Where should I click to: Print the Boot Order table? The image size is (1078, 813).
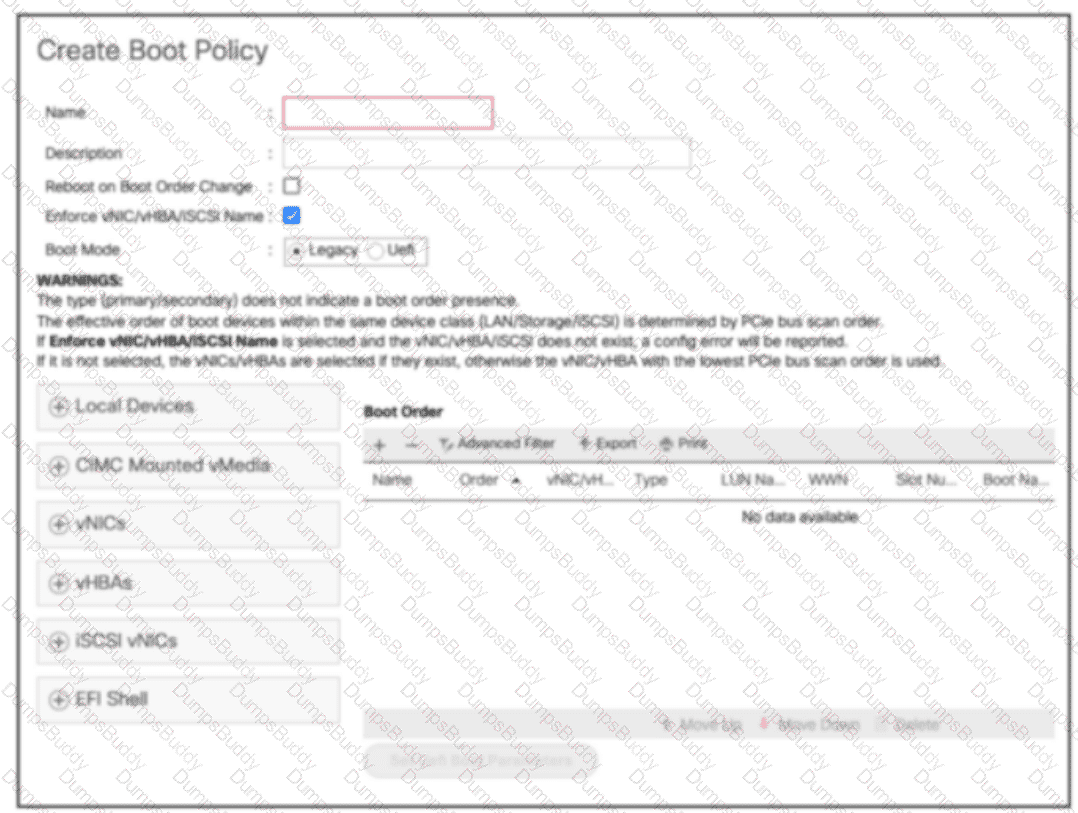point(684,444)
